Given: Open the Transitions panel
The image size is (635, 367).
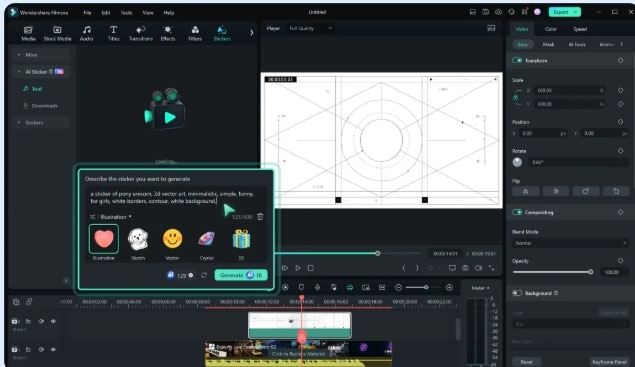Looking at the screenshot, I should (141, 33).
